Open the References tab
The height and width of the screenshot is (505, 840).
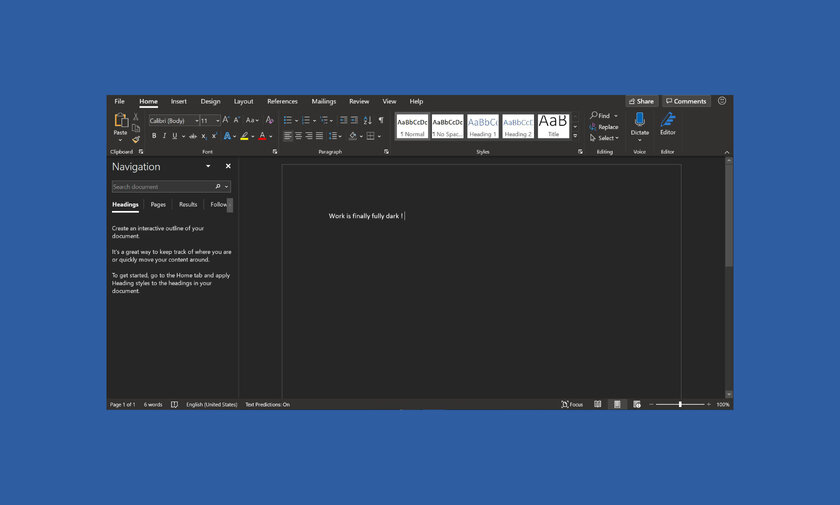(282, 101)
